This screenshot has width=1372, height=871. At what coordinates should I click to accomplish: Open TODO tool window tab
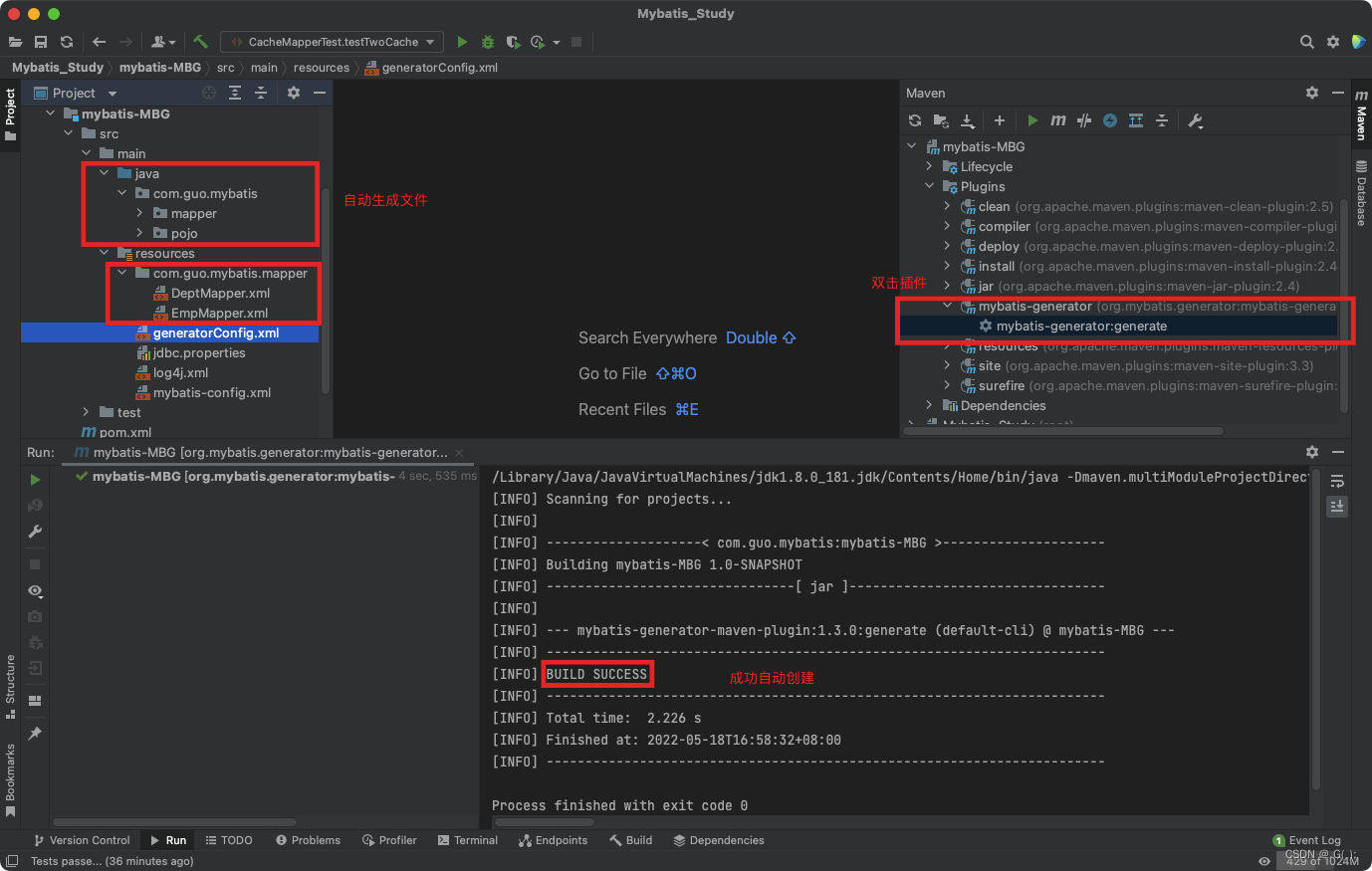[229, 840]
